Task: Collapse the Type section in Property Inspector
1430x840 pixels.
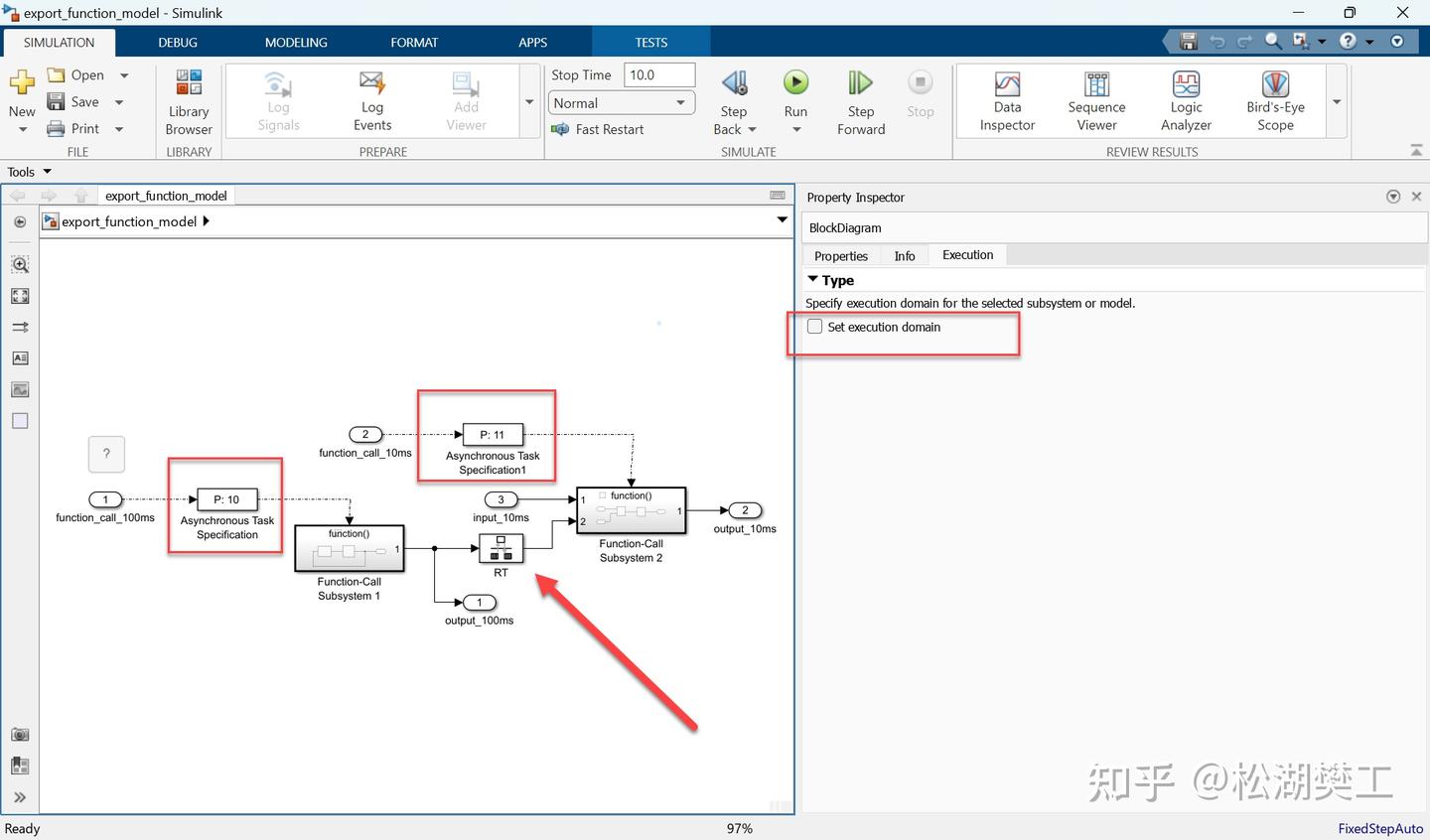Action: (x=813, y=280)
